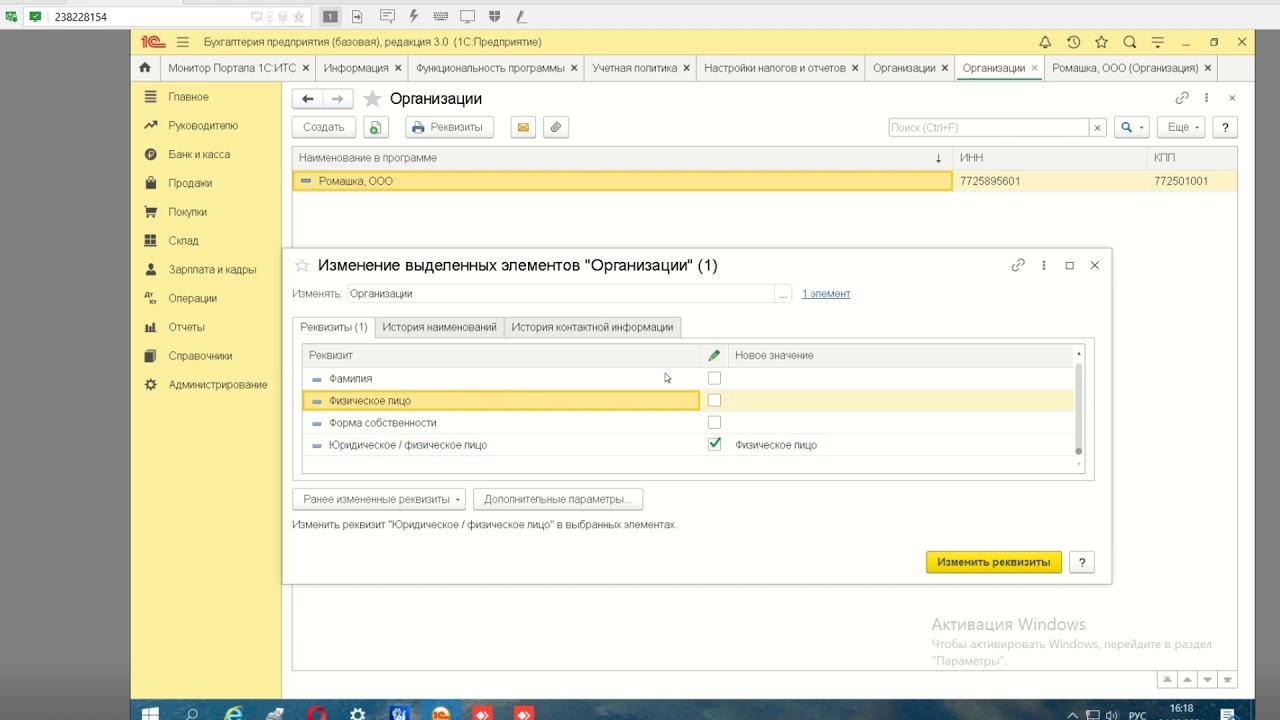Click the Создать button
1280x720 pixels.
pos(324,127)
